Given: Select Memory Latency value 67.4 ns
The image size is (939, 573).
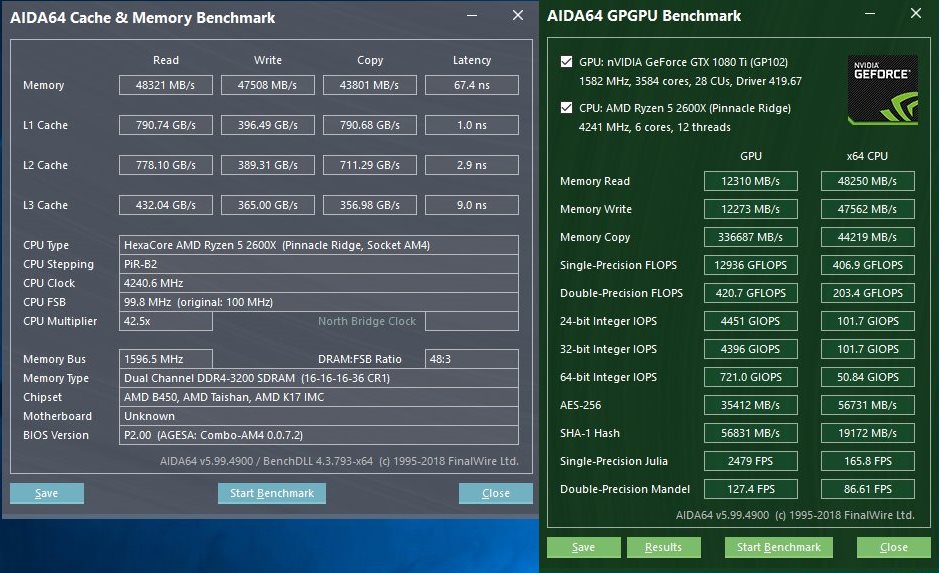Looking at the screenshot, I should tap(472, 85).
